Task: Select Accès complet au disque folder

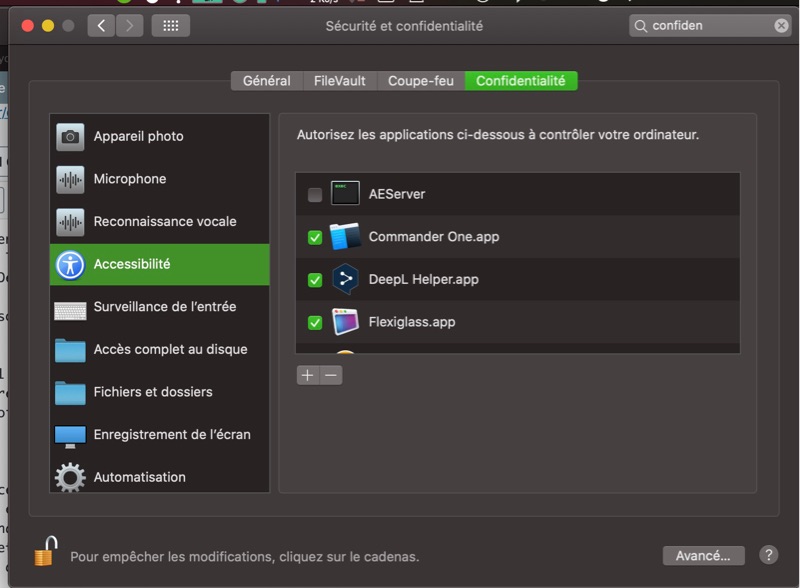Action: pyautogui.click(x=170, y=350)
